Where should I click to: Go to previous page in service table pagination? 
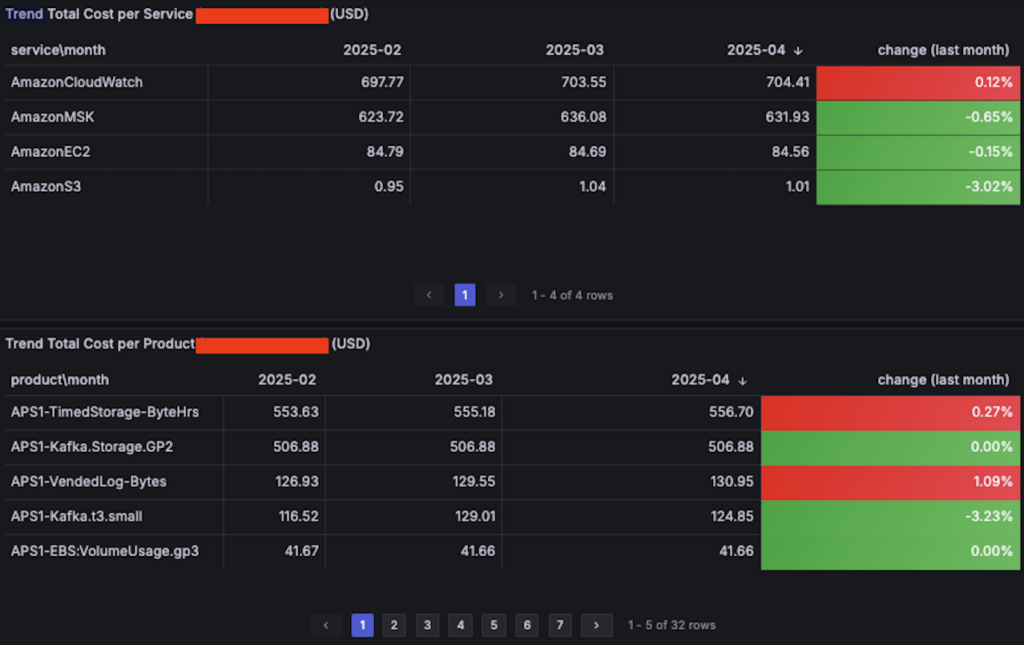[429, 295]
